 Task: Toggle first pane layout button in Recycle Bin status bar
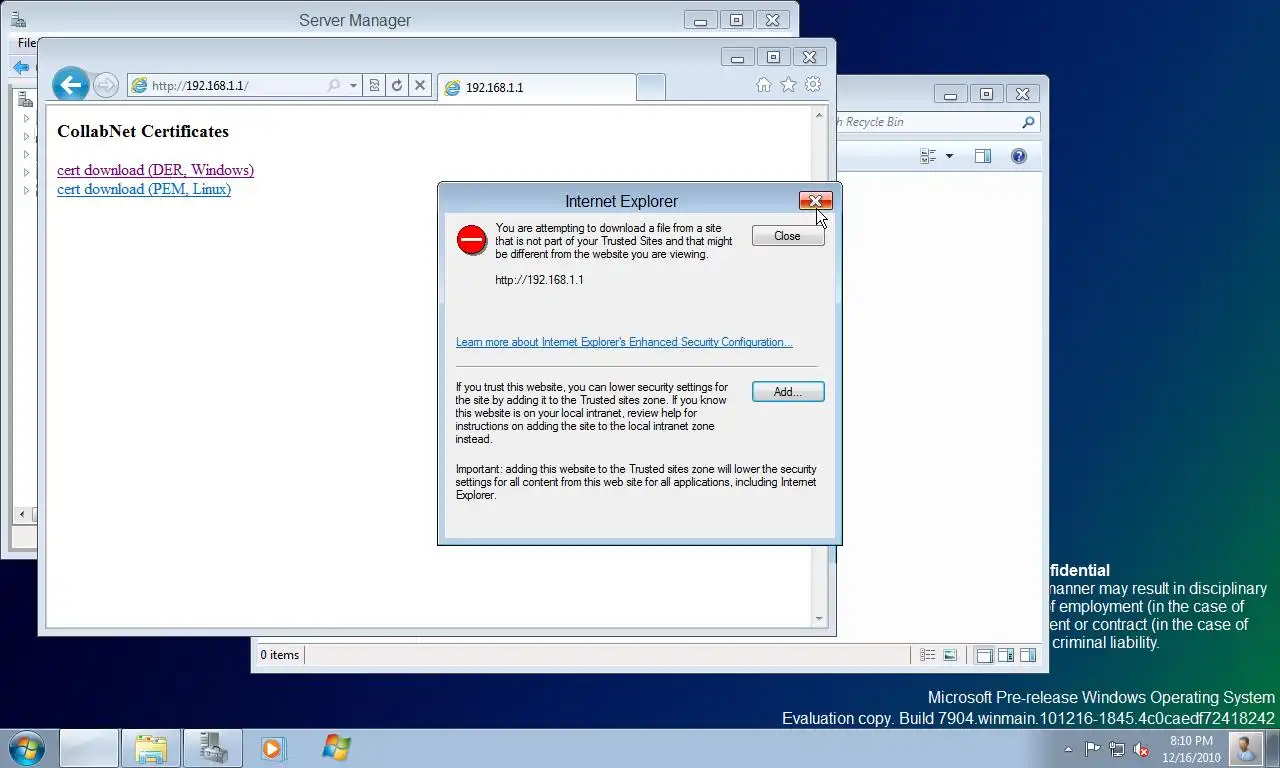coord(984,656)
